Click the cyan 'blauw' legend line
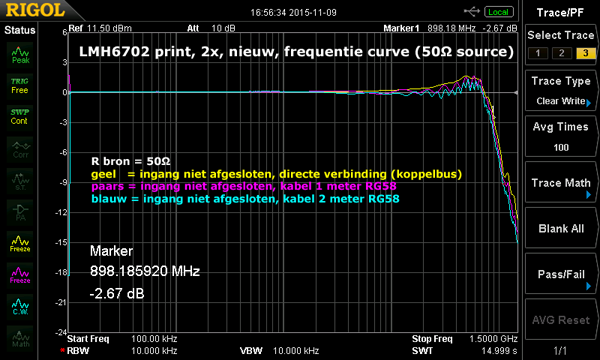Viewport: 600px width, 360px height. click(x=245, y=199)
